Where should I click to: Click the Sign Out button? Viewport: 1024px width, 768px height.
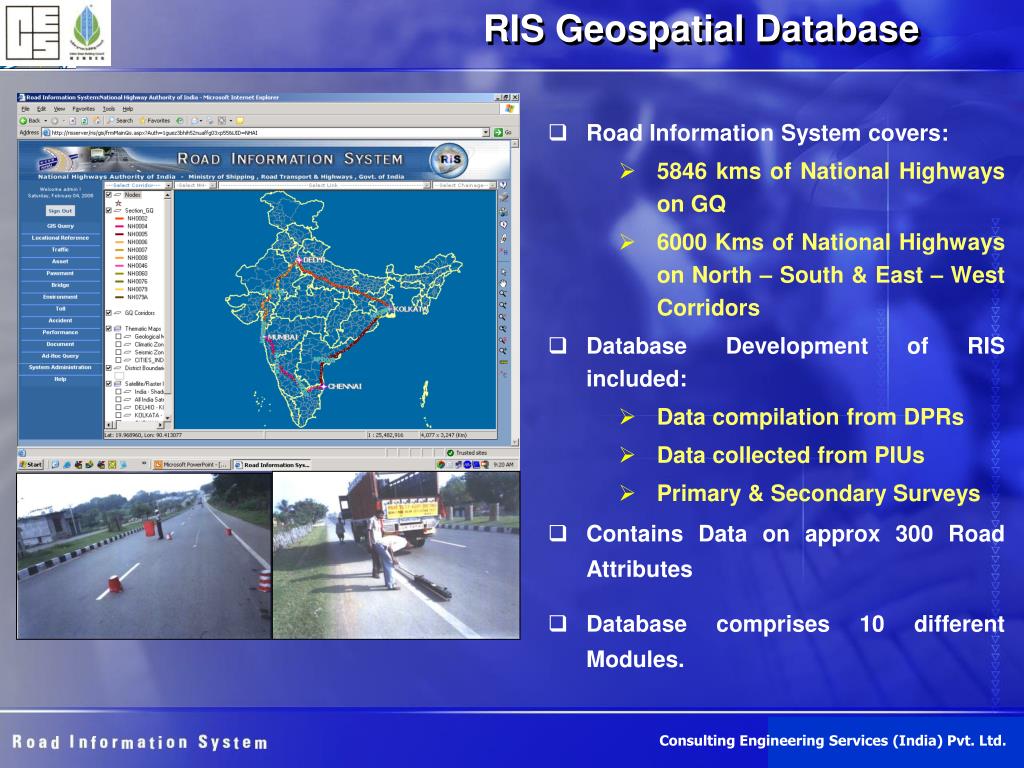[60, 211]
